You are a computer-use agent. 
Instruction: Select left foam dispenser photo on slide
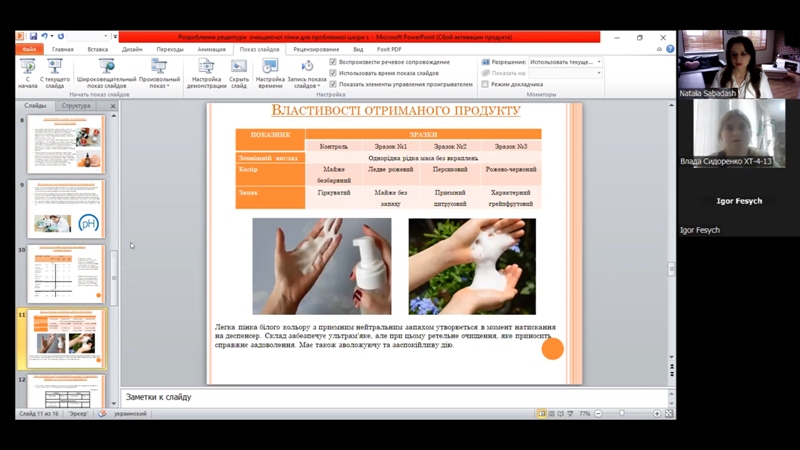[x=322, y=266]
